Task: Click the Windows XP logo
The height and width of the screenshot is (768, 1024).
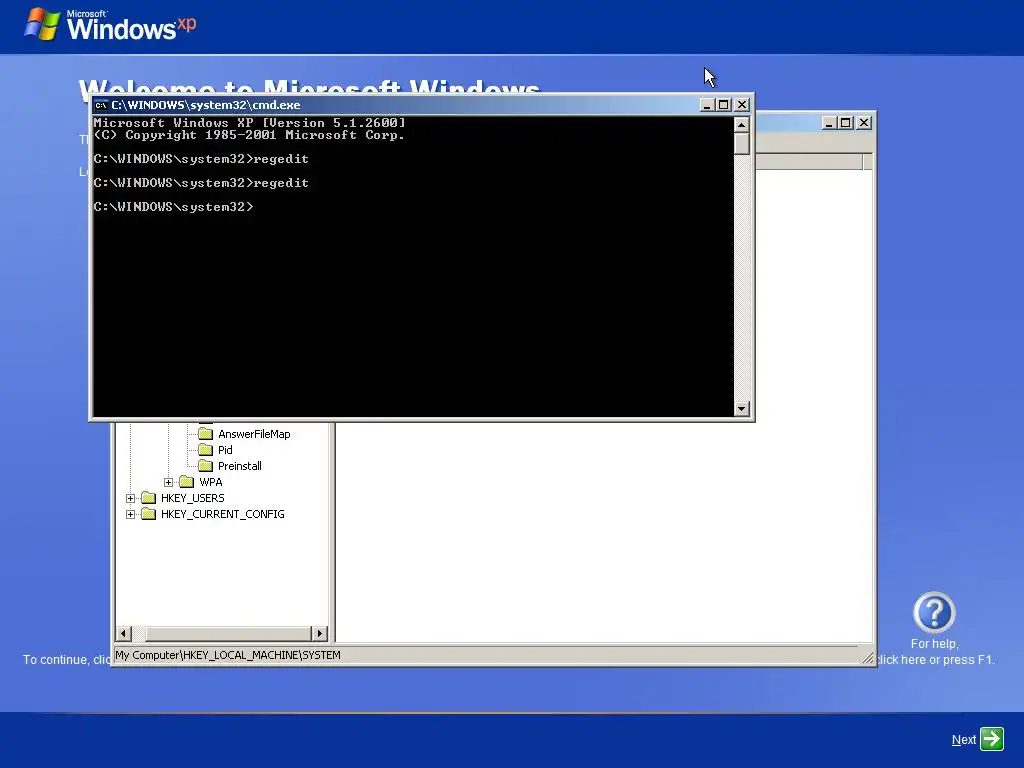Action: (x=110, y=25)
